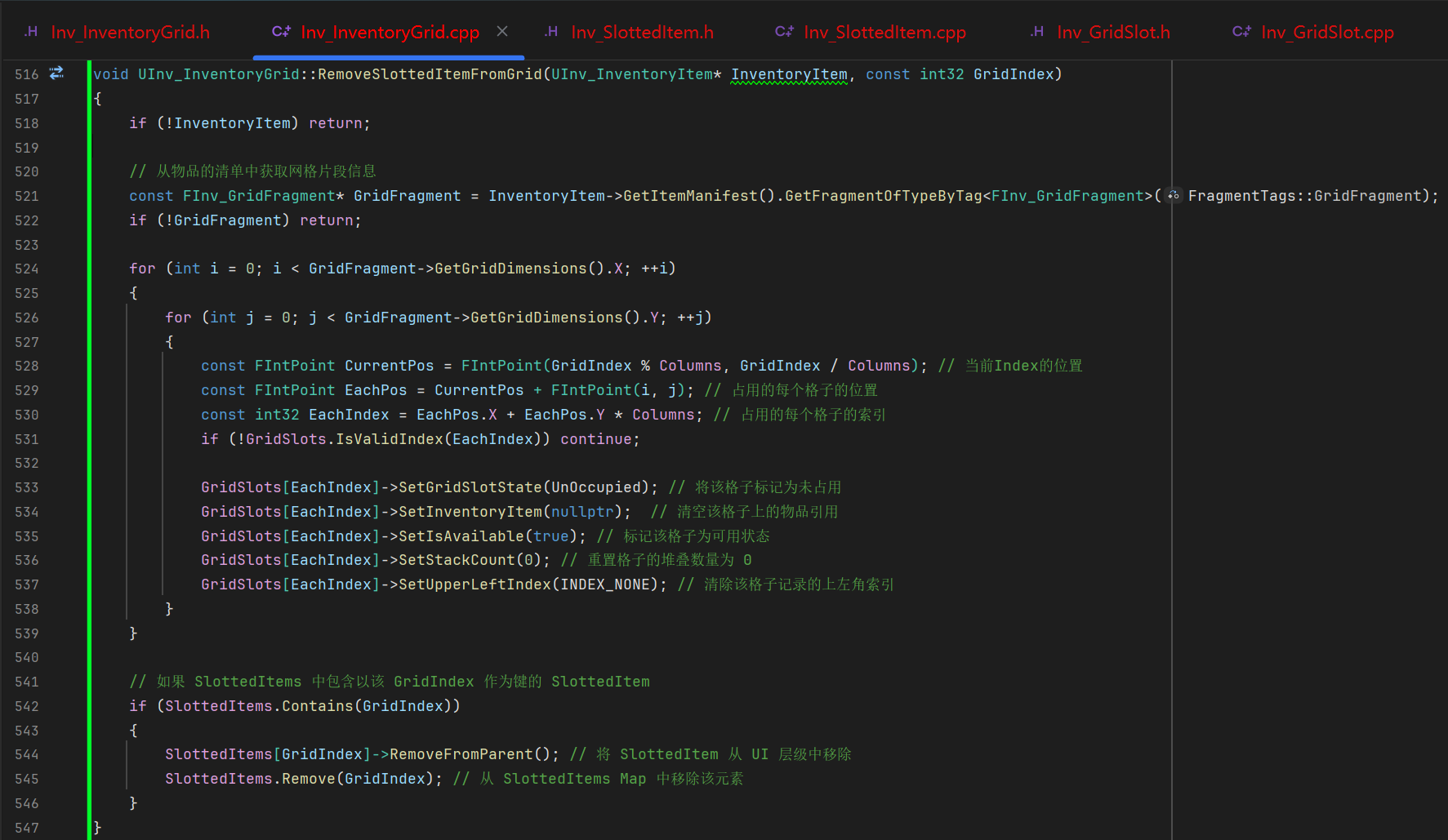Viewport: 1448px width, 840px height.
Task: Click the EachPos declaration on line 529
Action: tap(376, 390)
